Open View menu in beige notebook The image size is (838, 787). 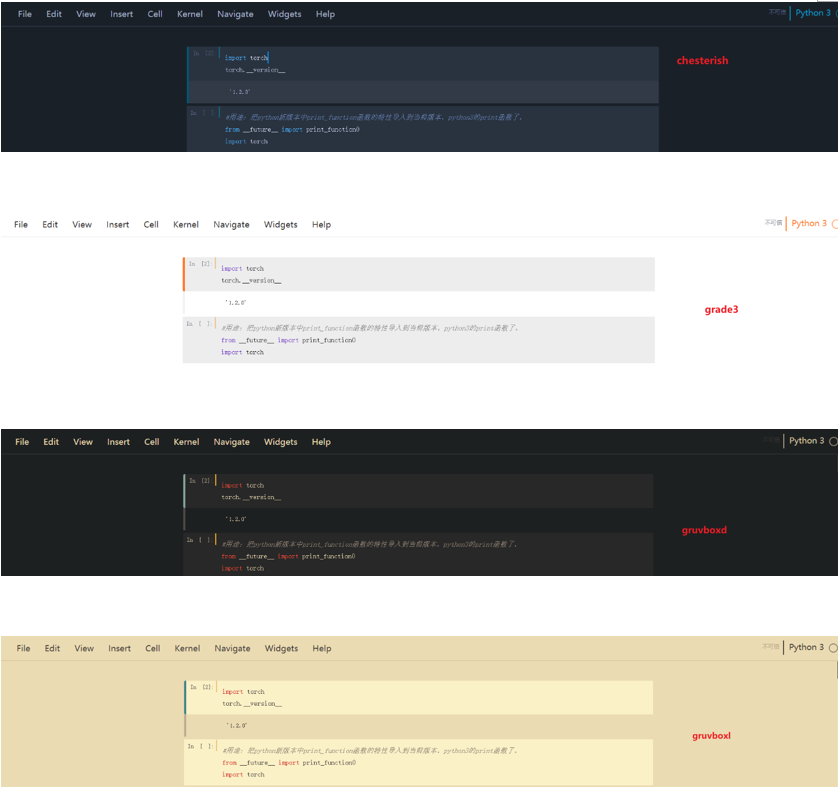tap(84, 648)
